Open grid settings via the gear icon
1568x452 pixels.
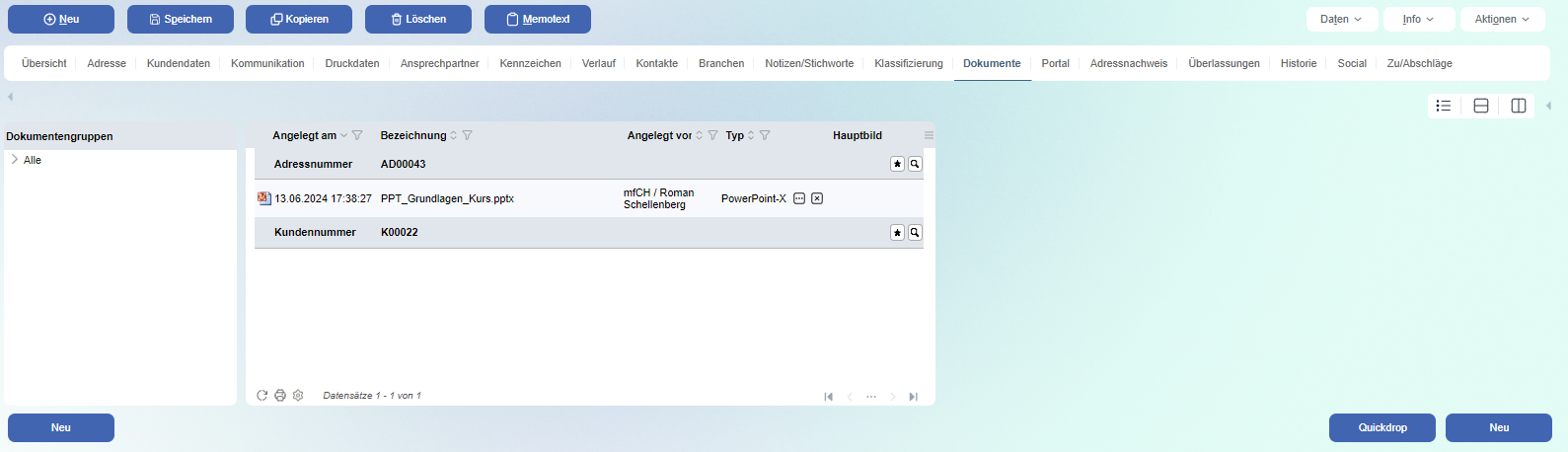click(298, 396)
